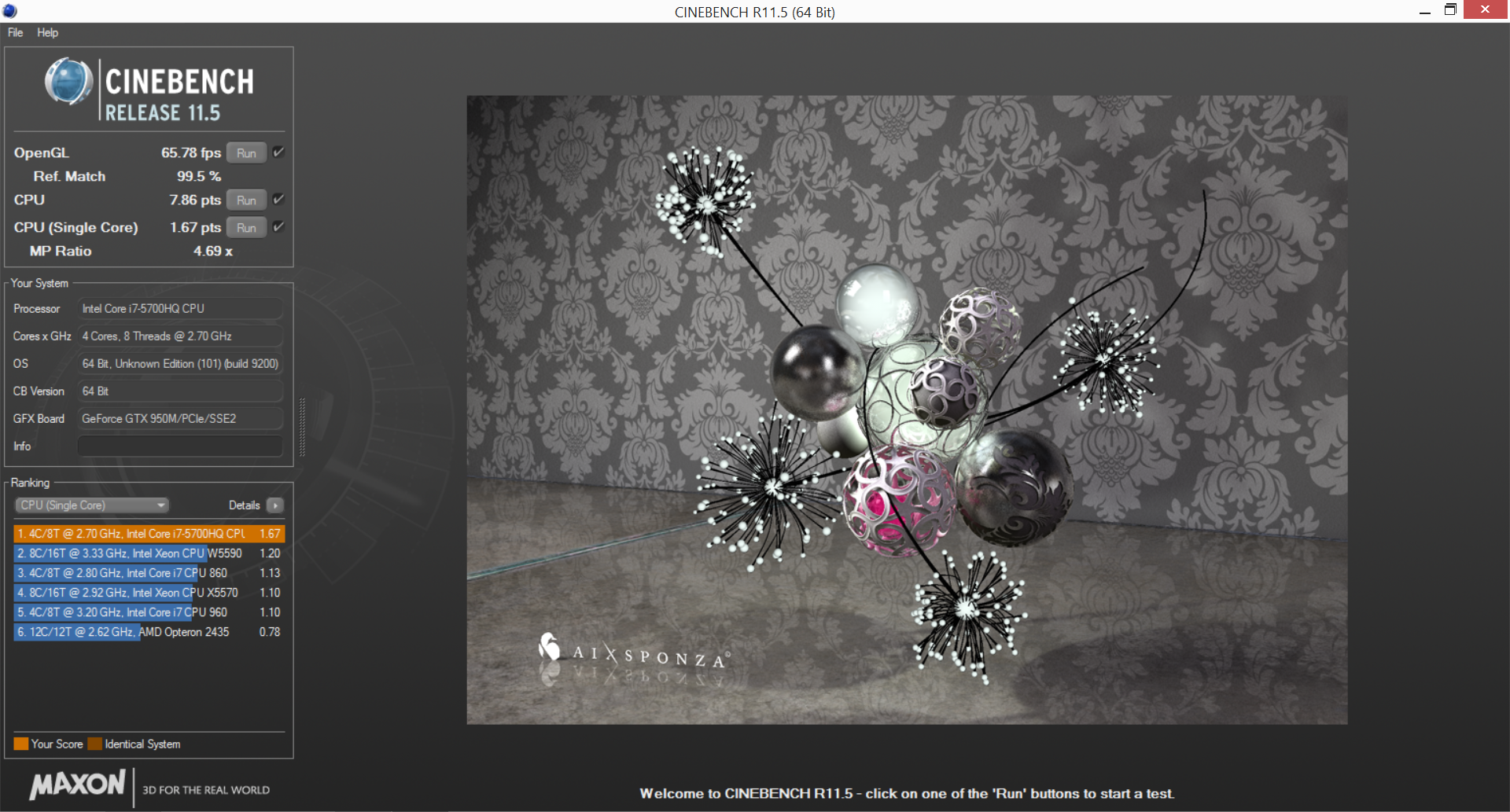The image size is (1510, 812).
Task: Click the panel splitter grip handle
Action: (x=302, y=427)
